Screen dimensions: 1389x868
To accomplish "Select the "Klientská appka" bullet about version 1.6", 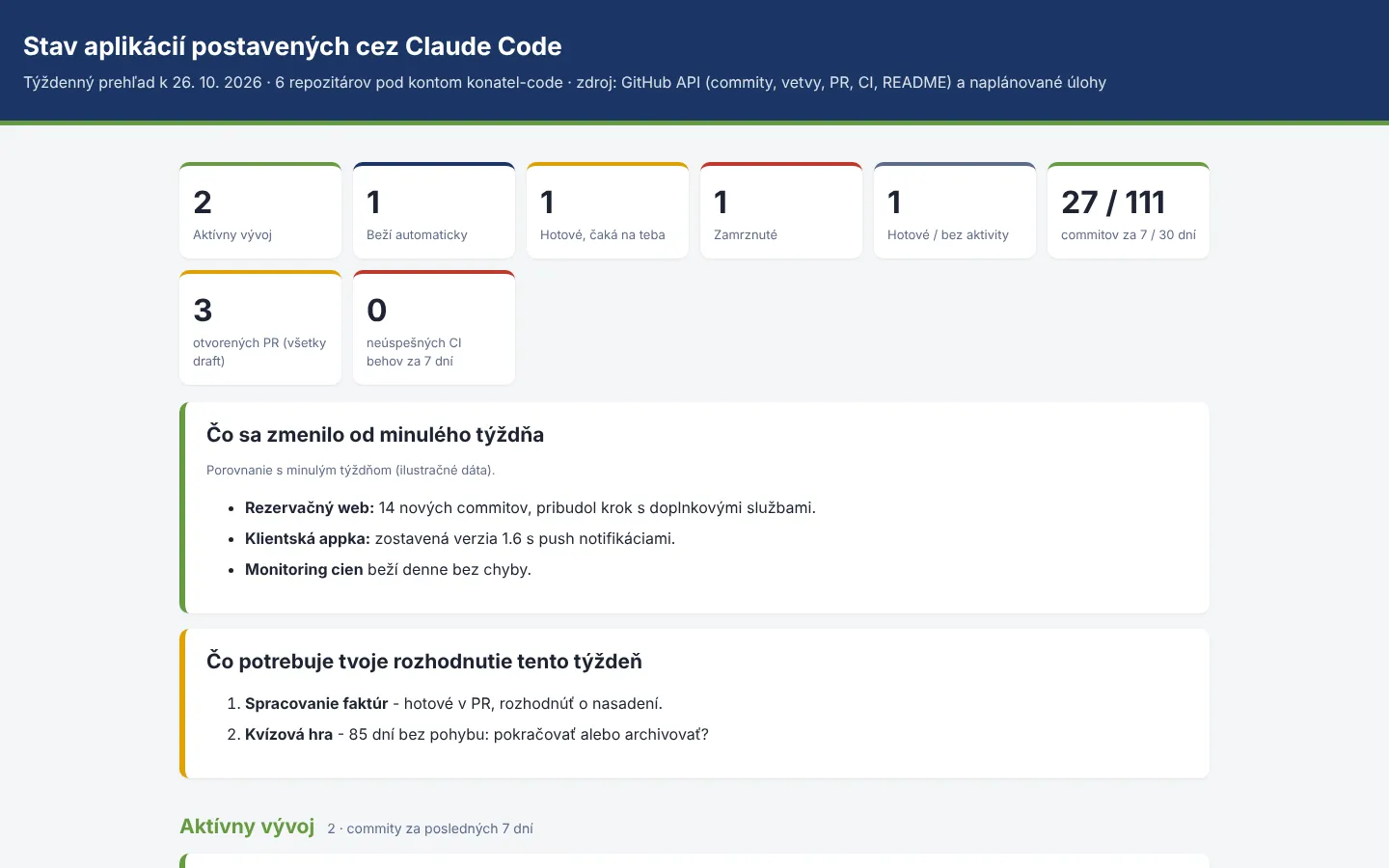I will click(x=460, y=539).
